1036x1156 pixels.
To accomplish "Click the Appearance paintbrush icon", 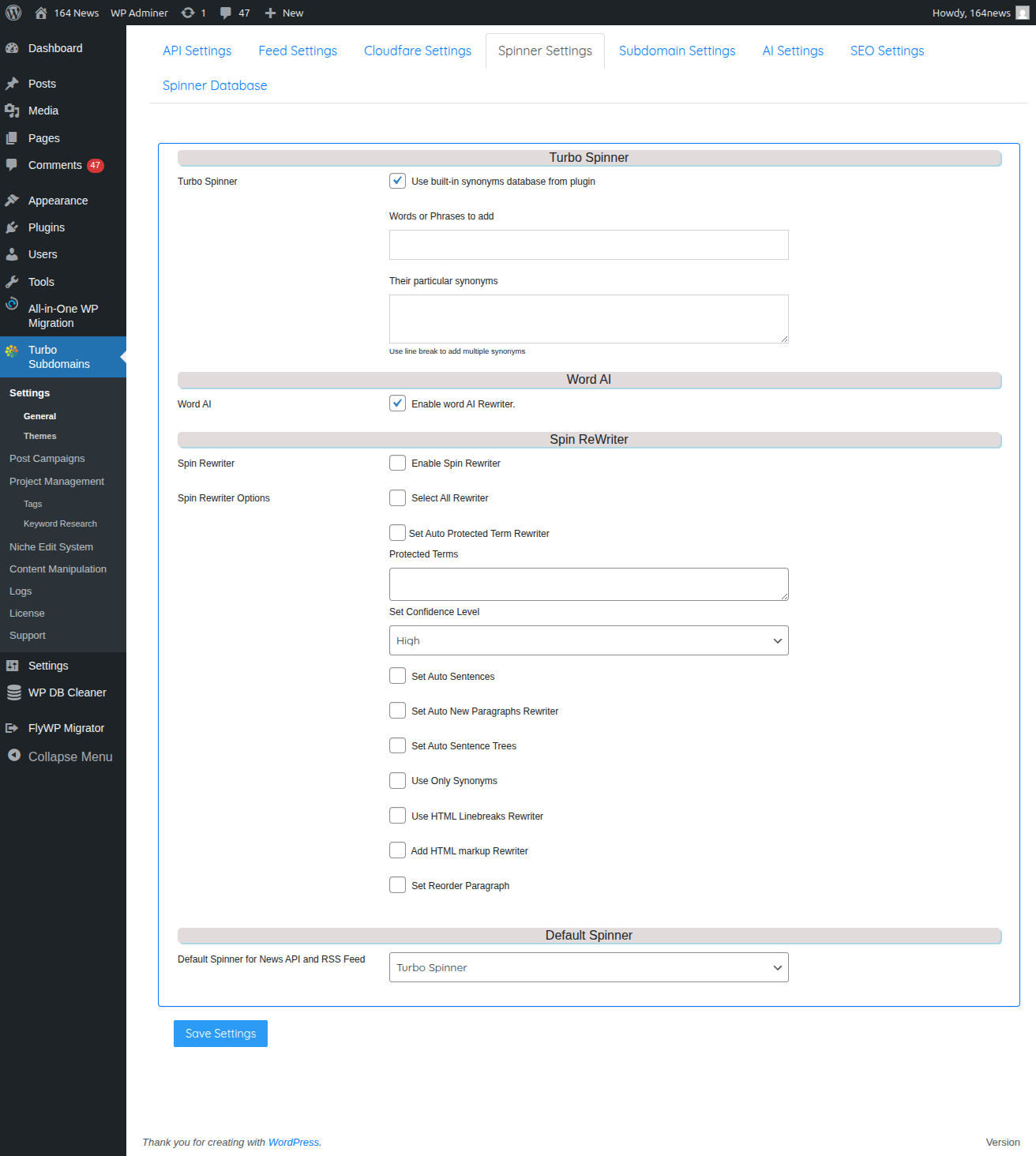I will coord(12,201).
